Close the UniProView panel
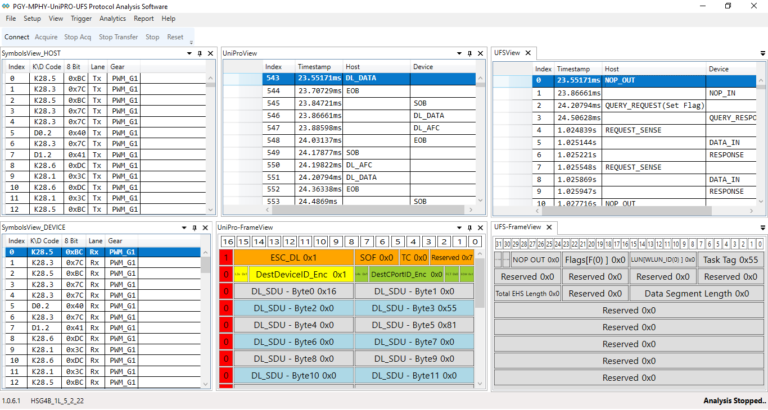This screenshot has width=768, height=410. pos(480,53)
